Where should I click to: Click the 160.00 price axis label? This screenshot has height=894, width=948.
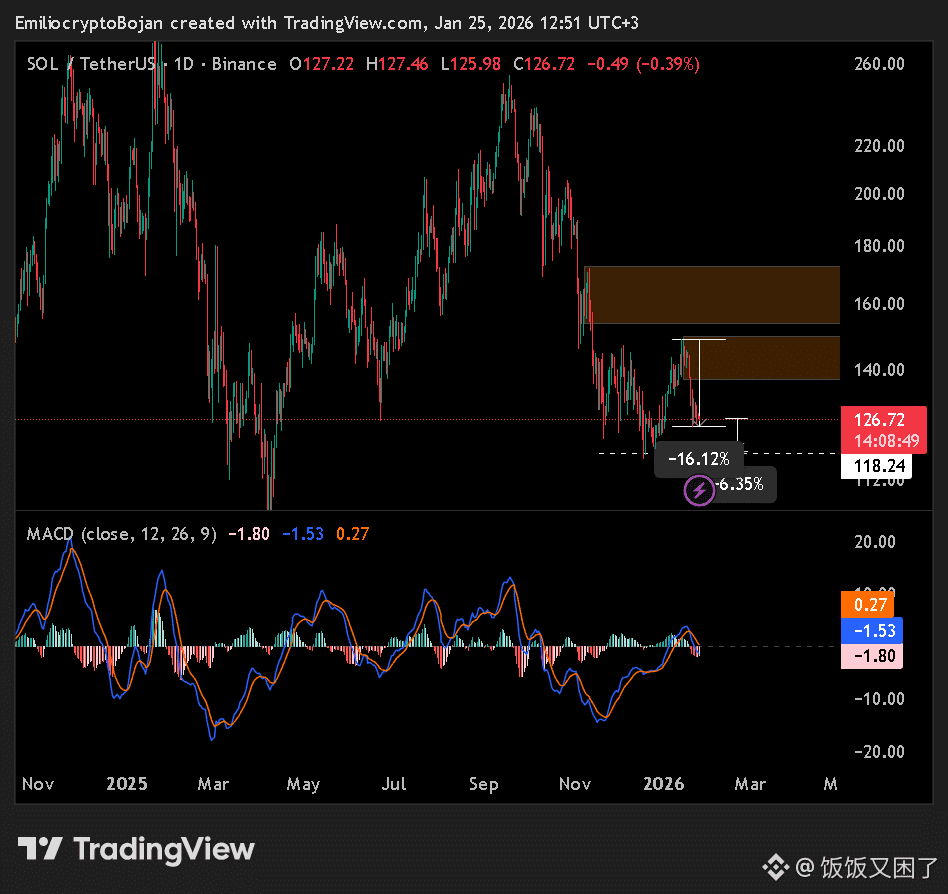tap(879, 303)
